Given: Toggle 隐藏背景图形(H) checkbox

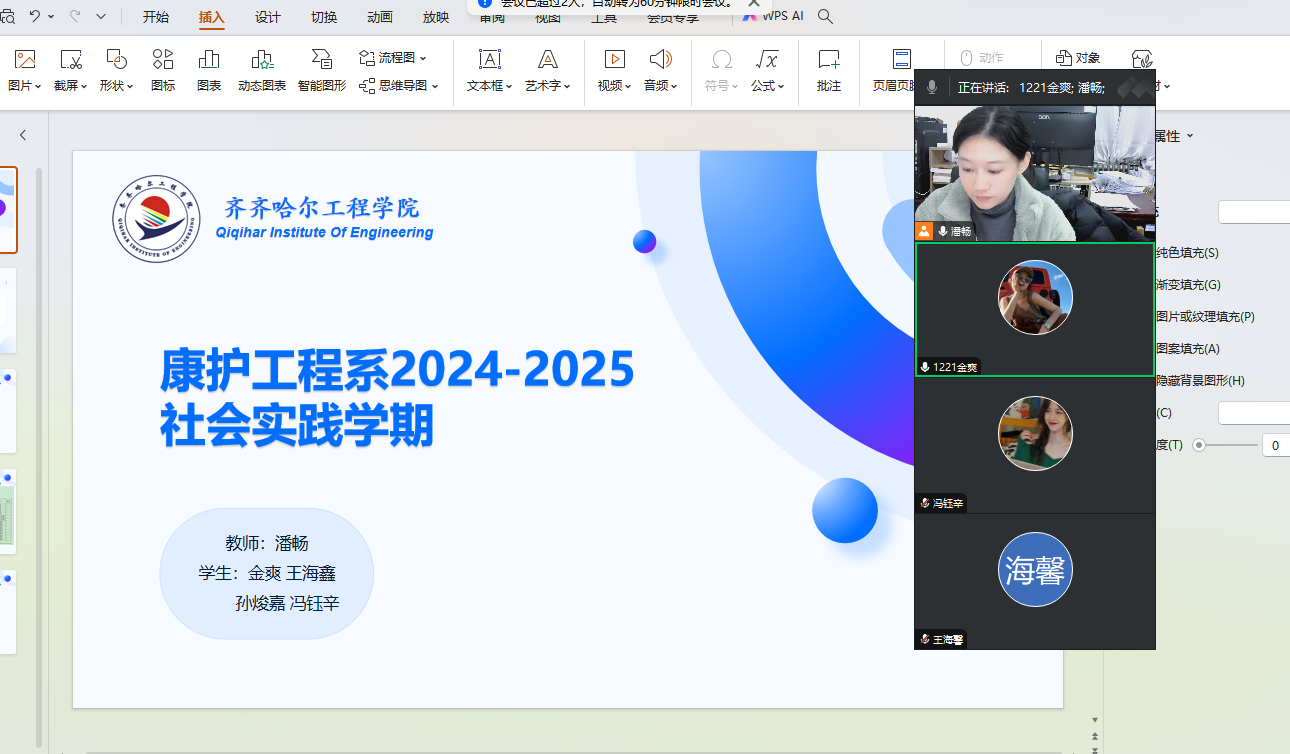Looking at the screenshot, I should coord(1200,381).
